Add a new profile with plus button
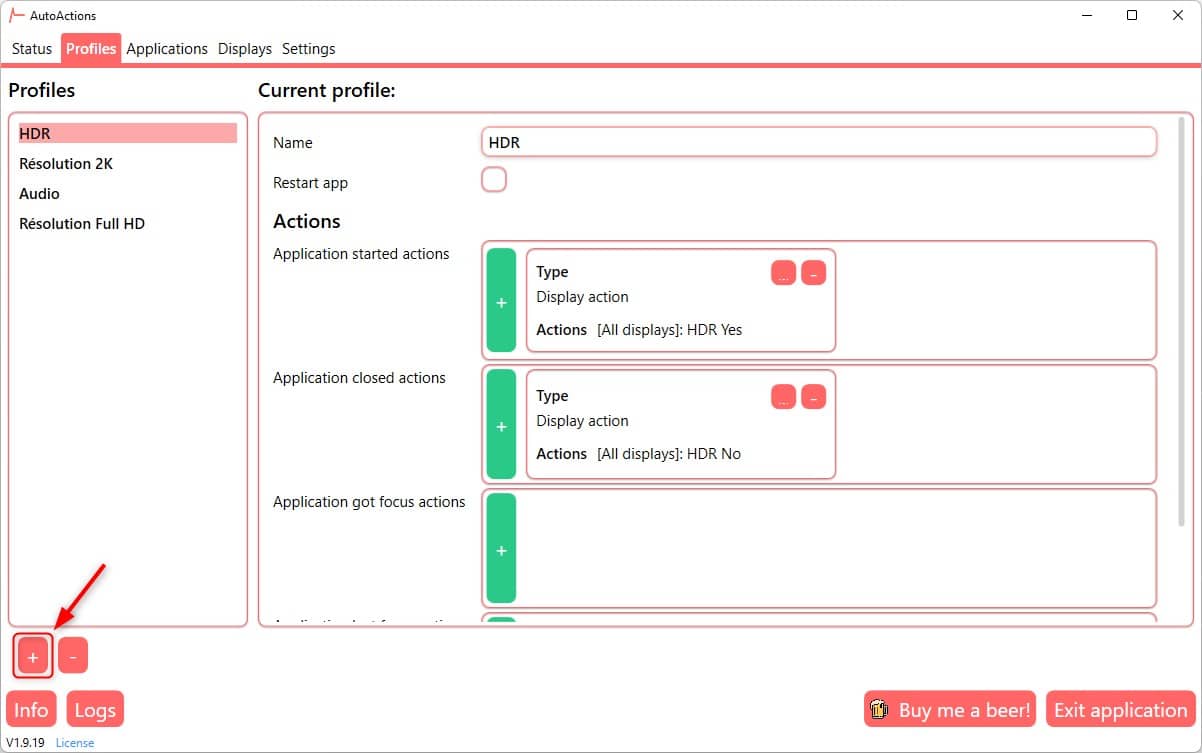This screenshot has width=1202, height=753. (x=33, y=656)
